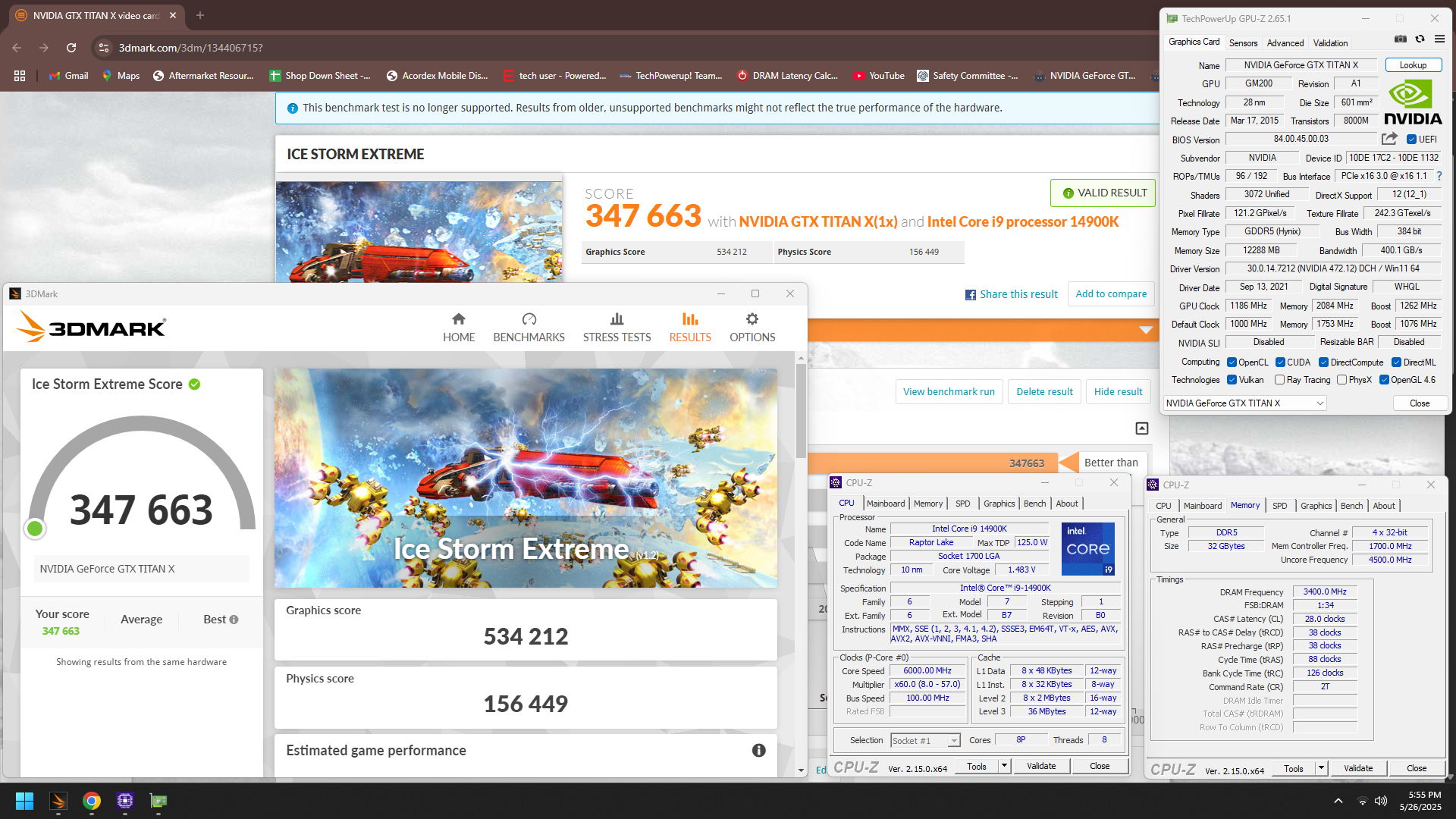Toggle the OpenCL checkbox in GPU-Z
This screenshot has width=1456, height=819.
click(x=1232, y=362)
